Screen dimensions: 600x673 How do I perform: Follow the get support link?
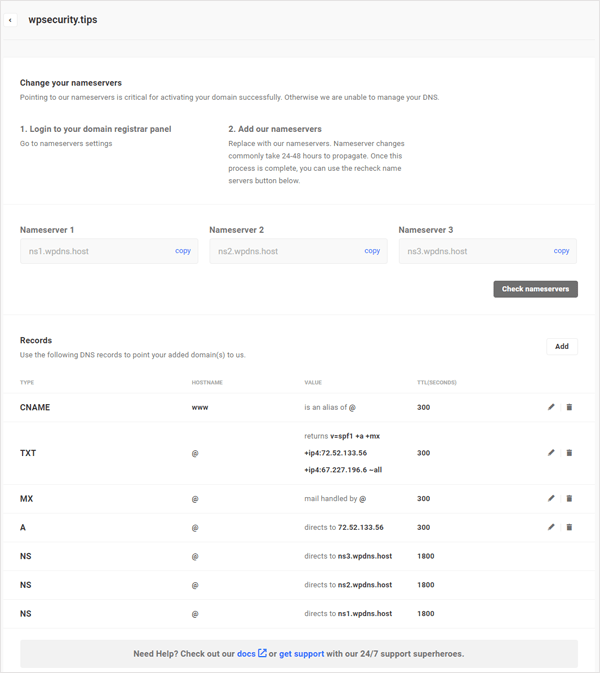(x=301, y=654)
